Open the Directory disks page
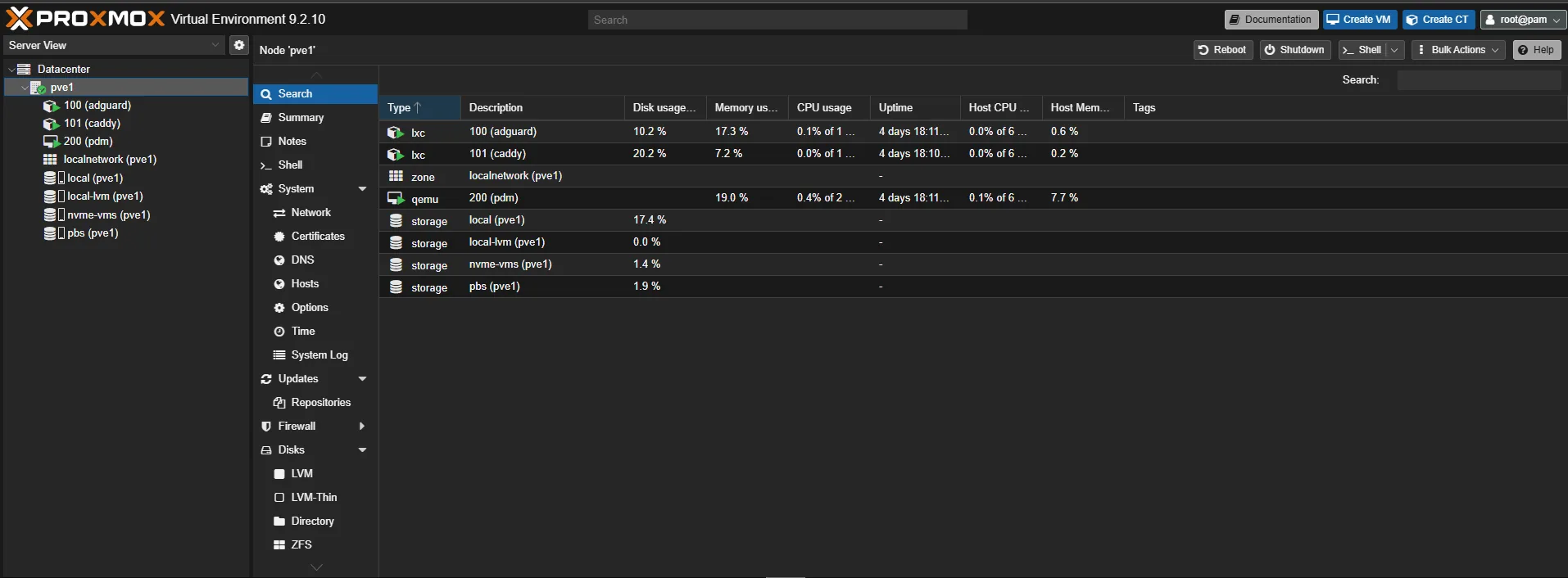 point(315,522)
